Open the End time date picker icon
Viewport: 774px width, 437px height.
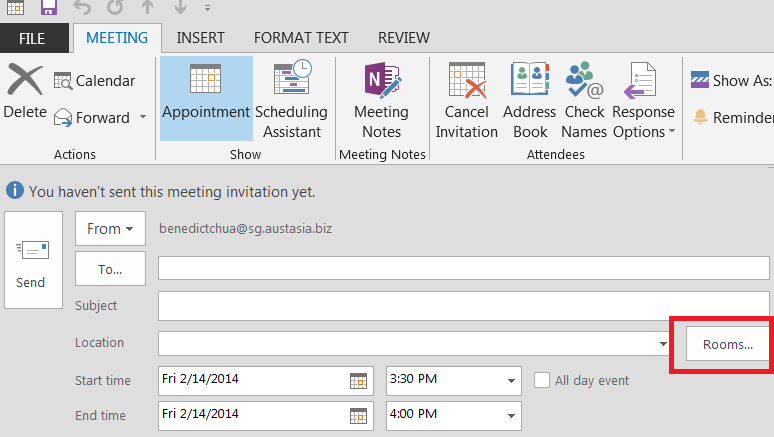tap(358, 416)
